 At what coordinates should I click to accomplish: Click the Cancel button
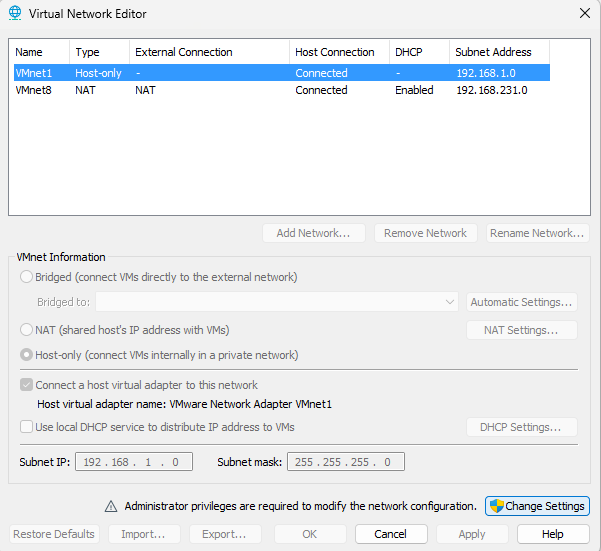(x=391, y=534)
